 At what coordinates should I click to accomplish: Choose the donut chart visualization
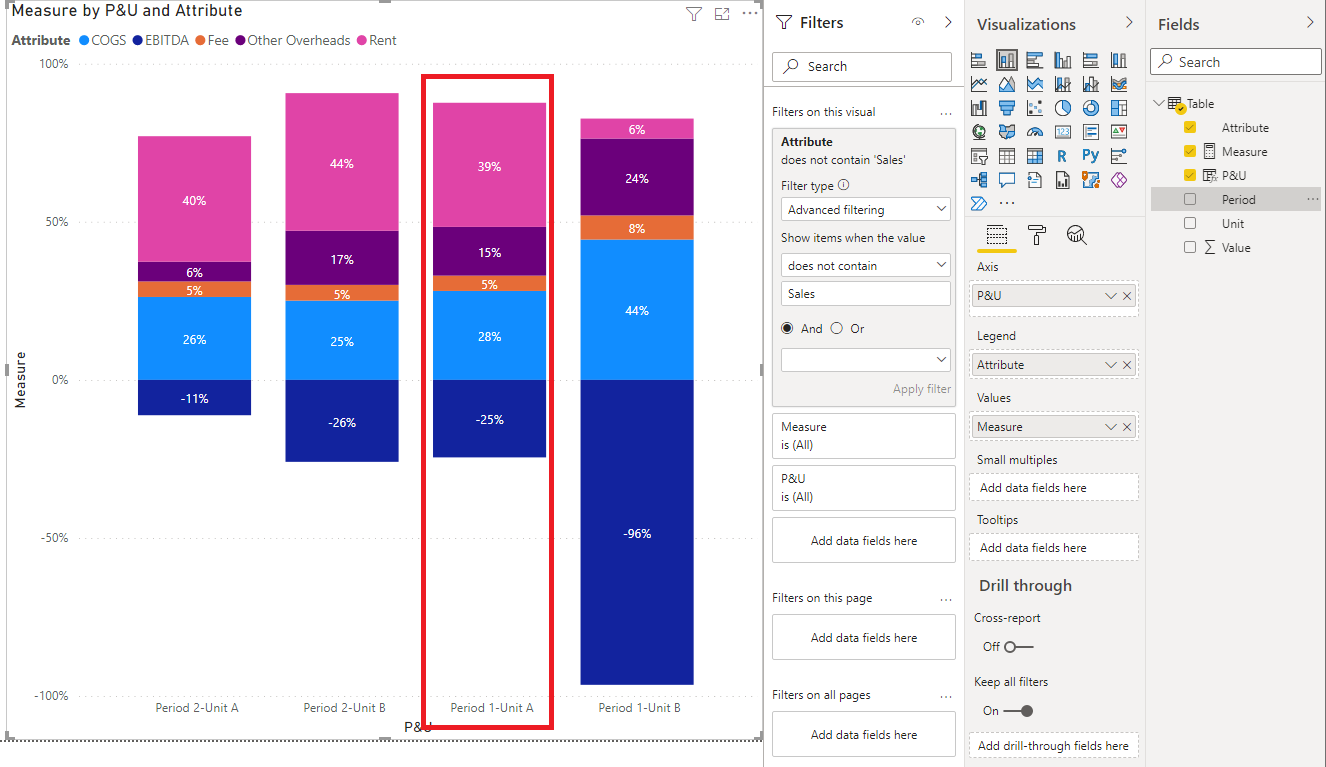[x=1091, y=108]
